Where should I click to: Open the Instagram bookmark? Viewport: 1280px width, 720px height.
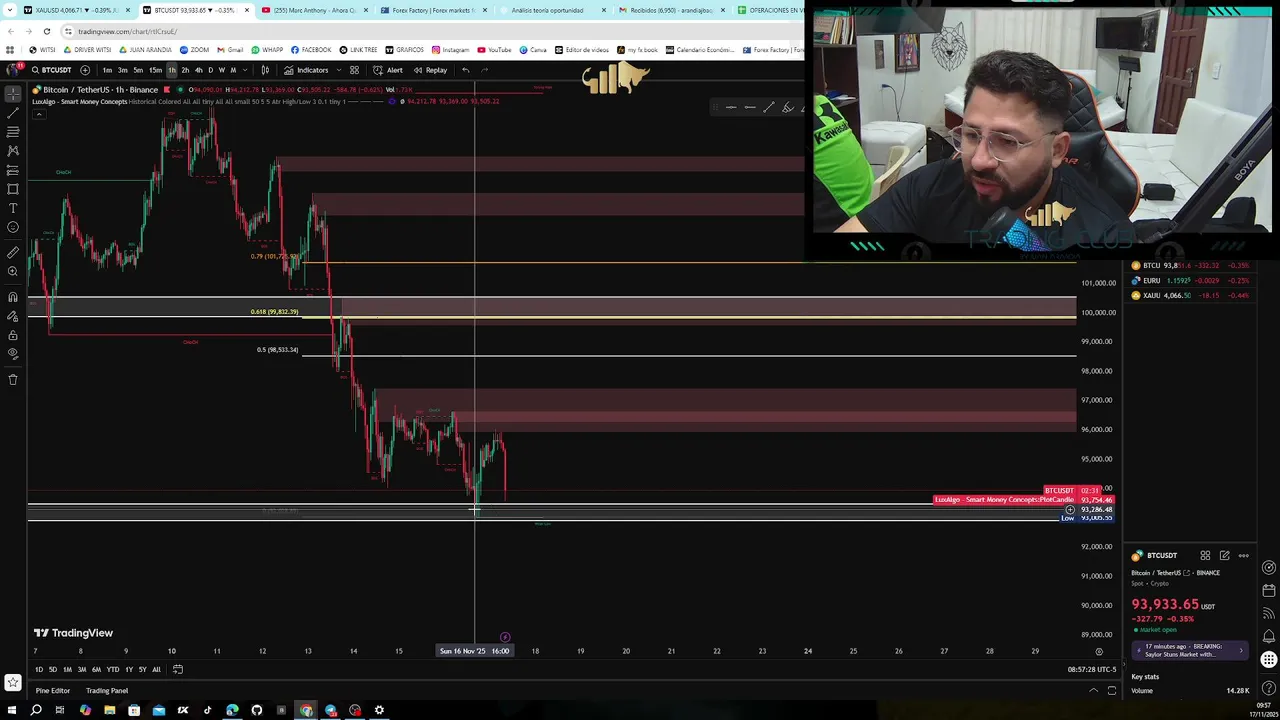(450, 50)
